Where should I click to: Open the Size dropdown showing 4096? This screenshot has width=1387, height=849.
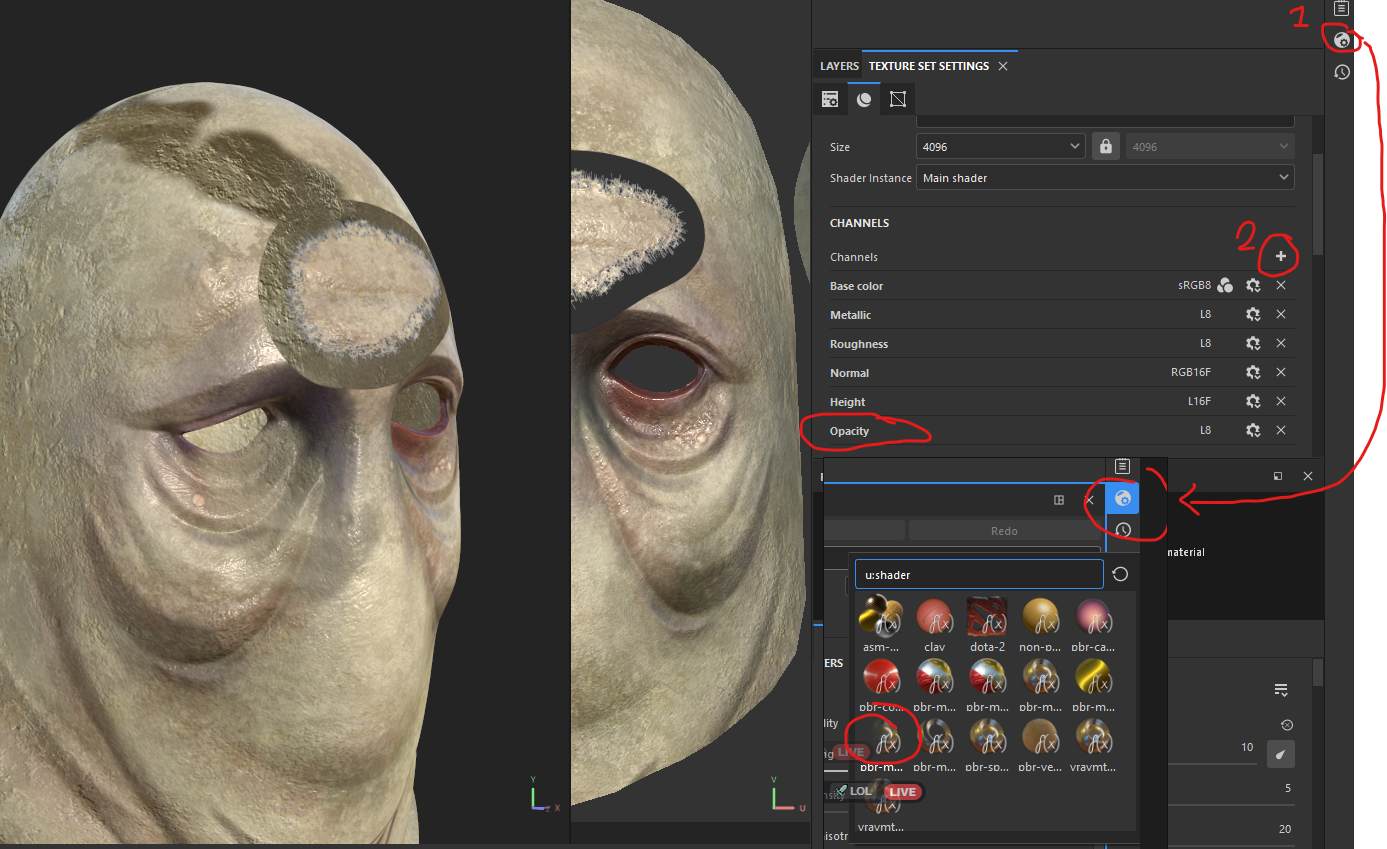1000,145
